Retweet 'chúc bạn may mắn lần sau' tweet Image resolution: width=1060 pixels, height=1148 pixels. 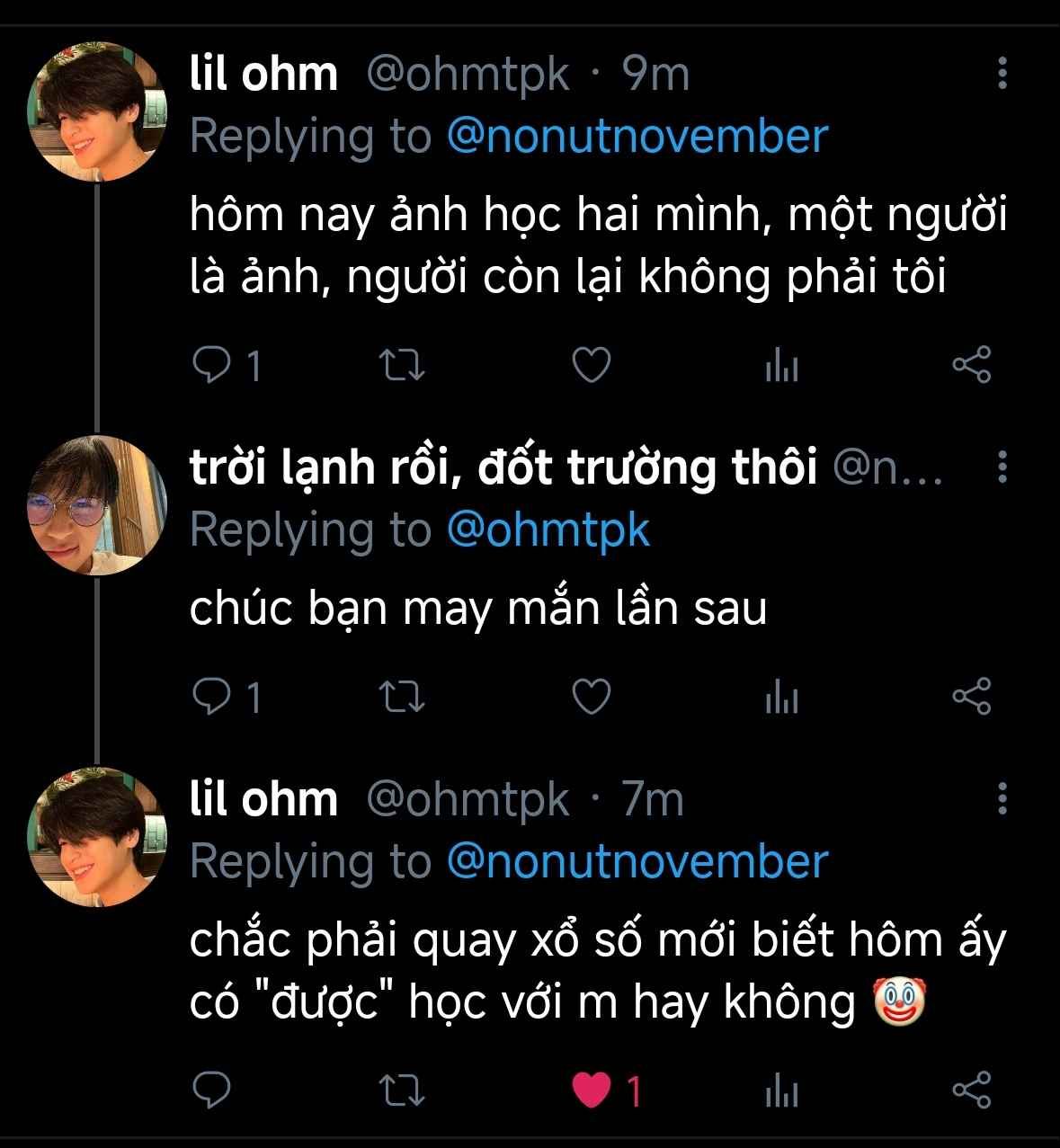pyautogui.click(x=402, y=697)
